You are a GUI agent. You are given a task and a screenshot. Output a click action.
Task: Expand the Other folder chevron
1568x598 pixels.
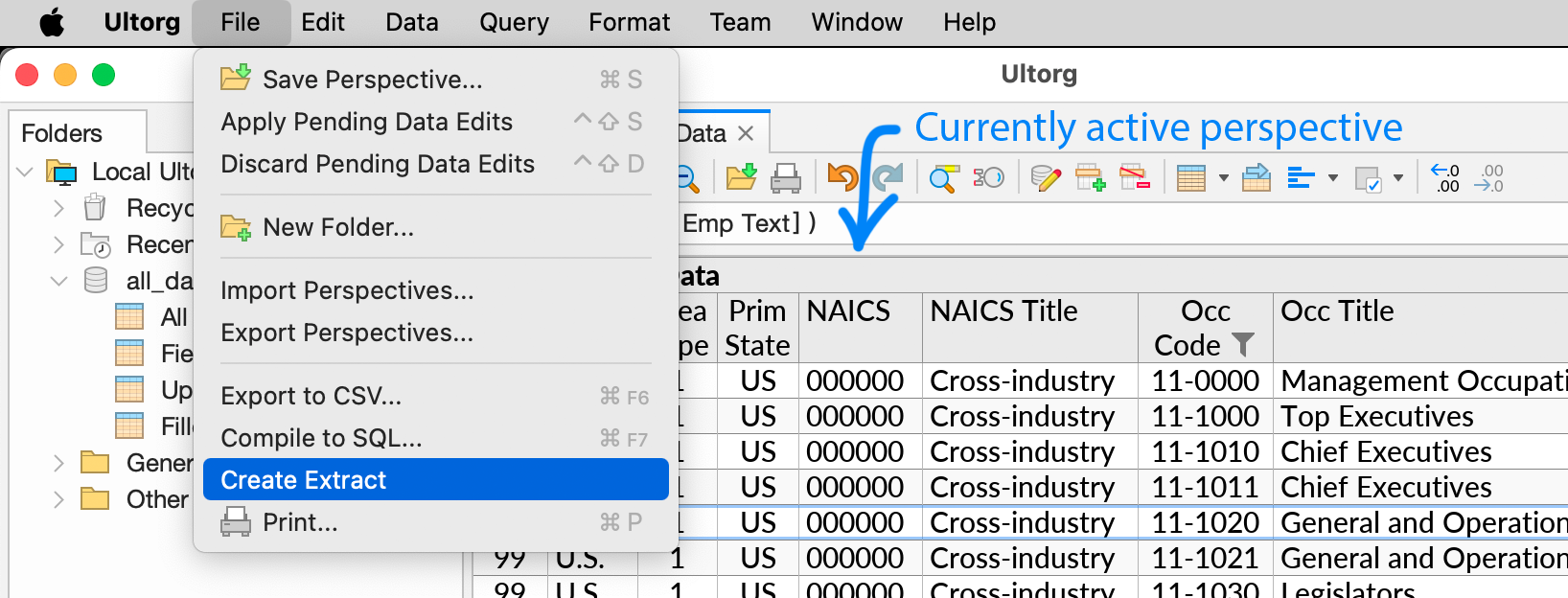[58, 499]
